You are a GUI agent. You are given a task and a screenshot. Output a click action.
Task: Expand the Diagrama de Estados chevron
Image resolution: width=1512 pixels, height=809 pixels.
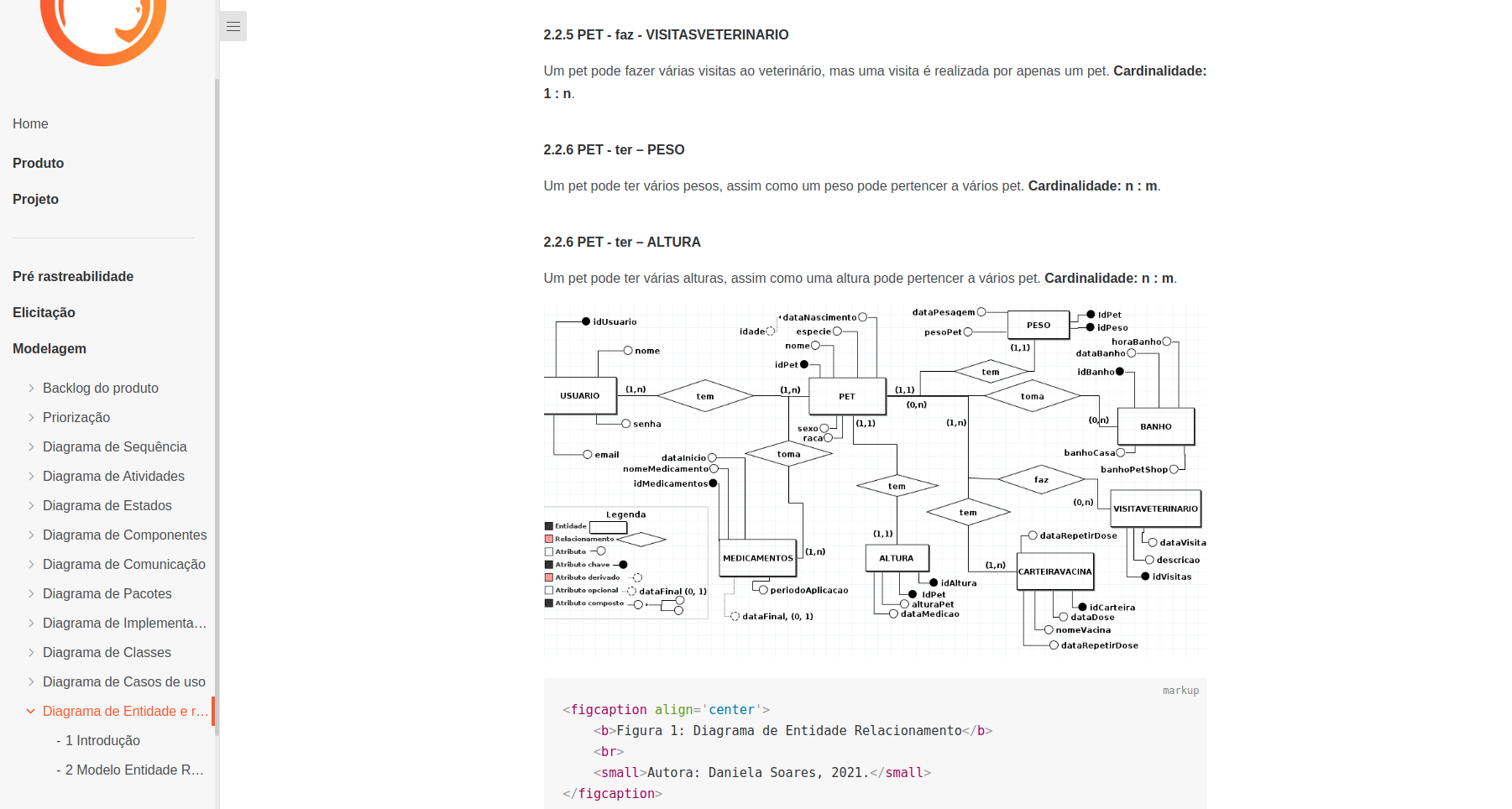(31, 505)
